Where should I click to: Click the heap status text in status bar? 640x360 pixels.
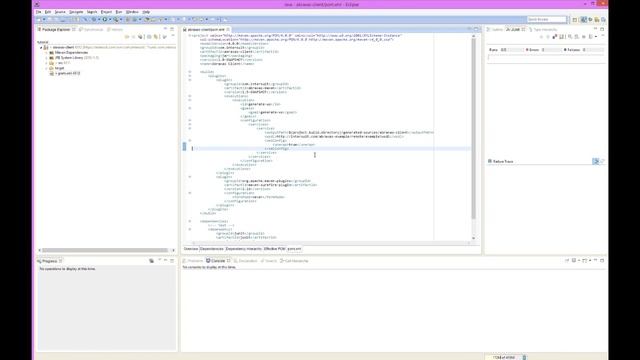[x=504, y=357]
